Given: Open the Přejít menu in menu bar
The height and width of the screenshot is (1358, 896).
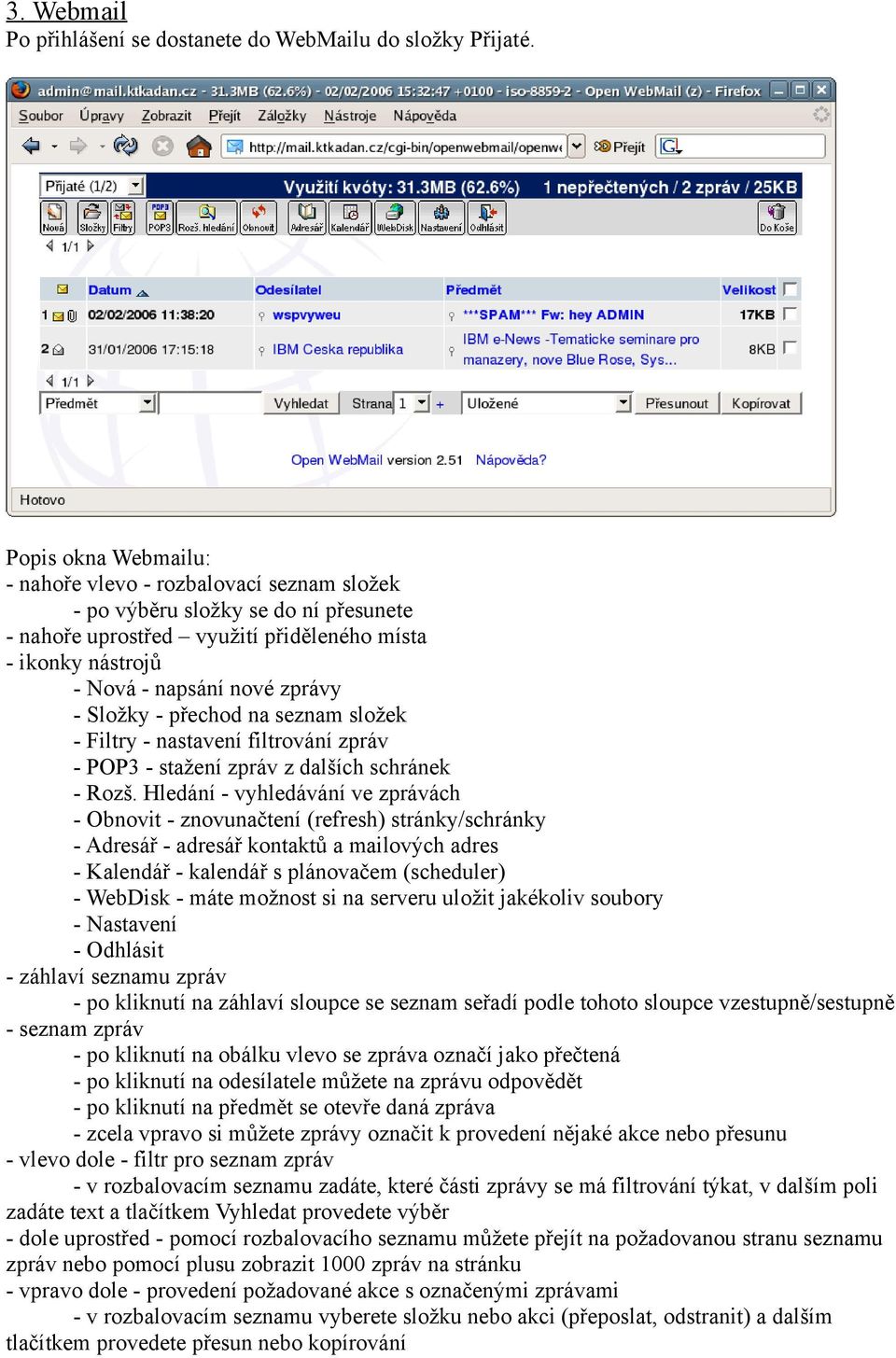Looking at the screenshot, I should point(224,116).
